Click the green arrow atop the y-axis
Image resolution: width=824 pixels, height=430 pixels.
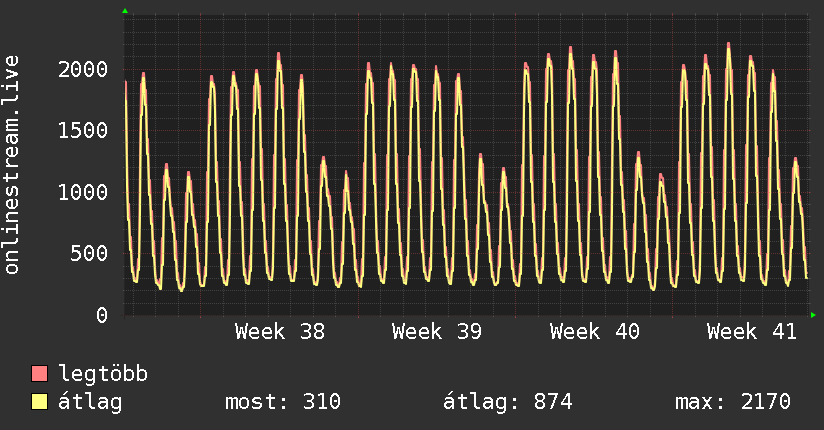(125, 11)
